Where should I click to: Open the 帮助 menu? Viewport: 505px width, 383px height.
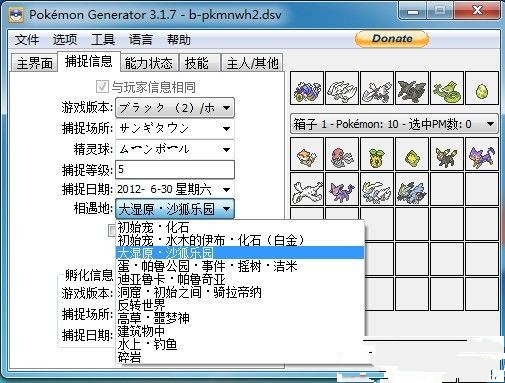click(x=179, y=40)
